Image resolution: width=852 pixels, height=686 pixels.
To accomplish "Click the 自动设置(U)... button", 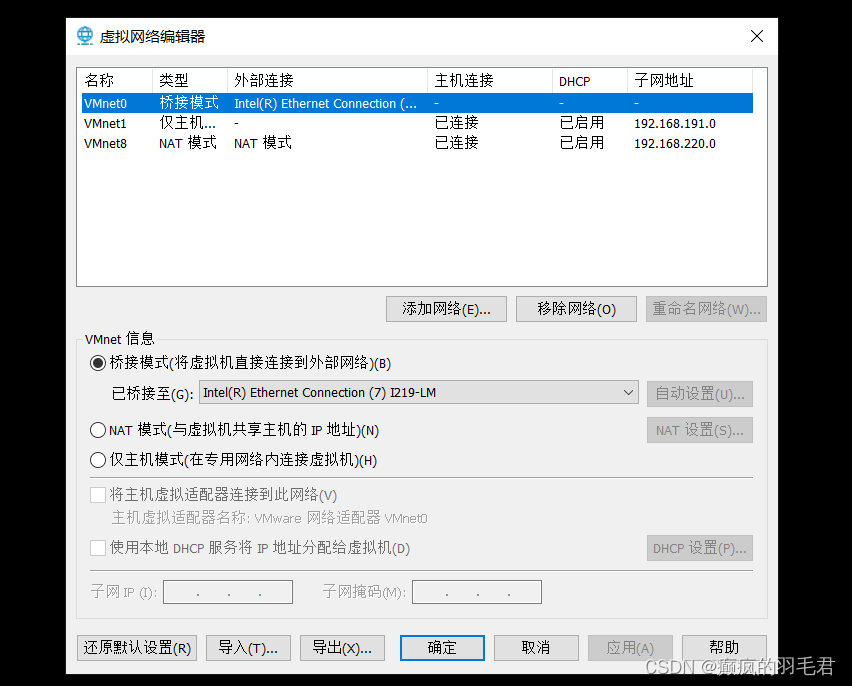I will point(699,394).
